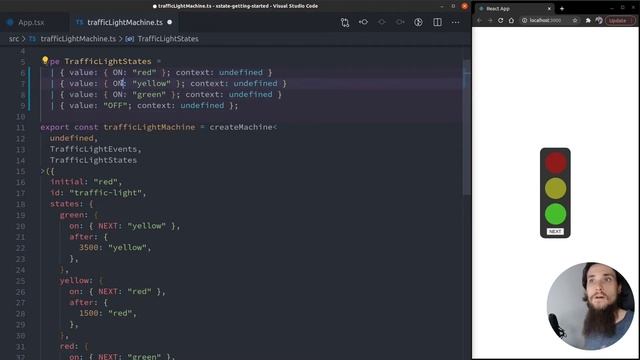
Task: Go to previous change arrow icon
Action: click(x=363, y=22)
